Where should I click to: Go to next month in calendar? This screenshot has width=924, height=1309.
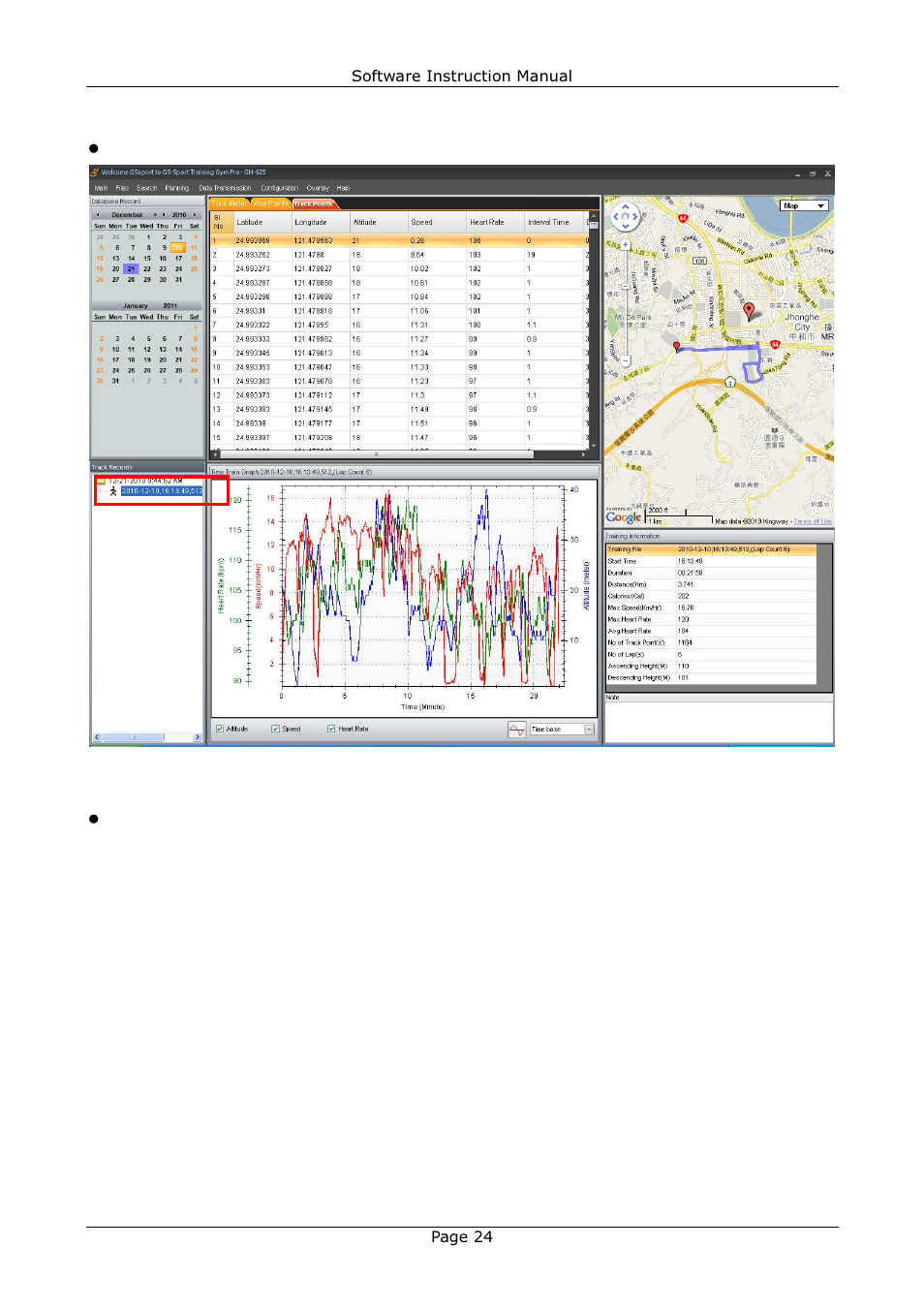tap(155, 215)
